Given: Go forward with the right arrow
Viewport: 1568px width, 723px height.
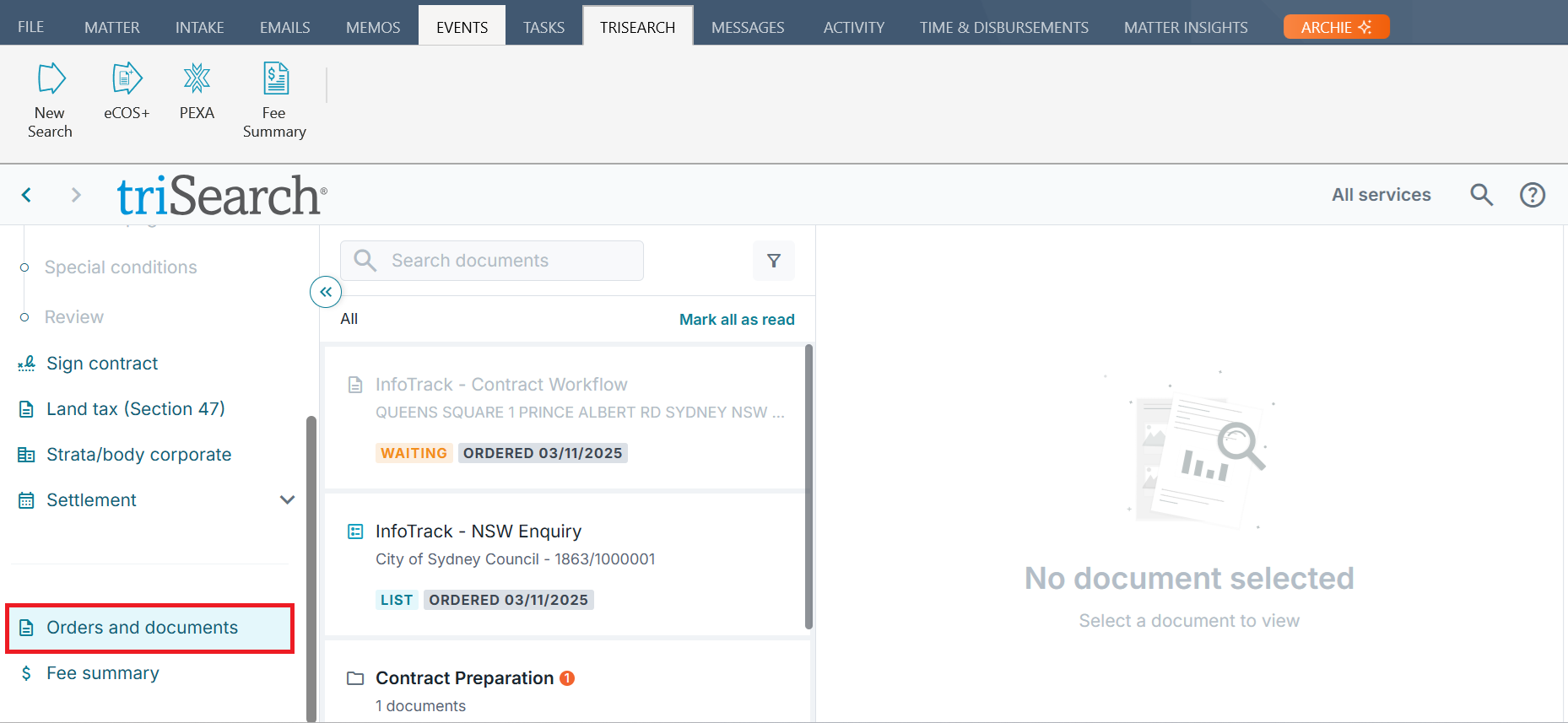Looking at the screenshot, I should pyautogui.click(x=76, y=195).
